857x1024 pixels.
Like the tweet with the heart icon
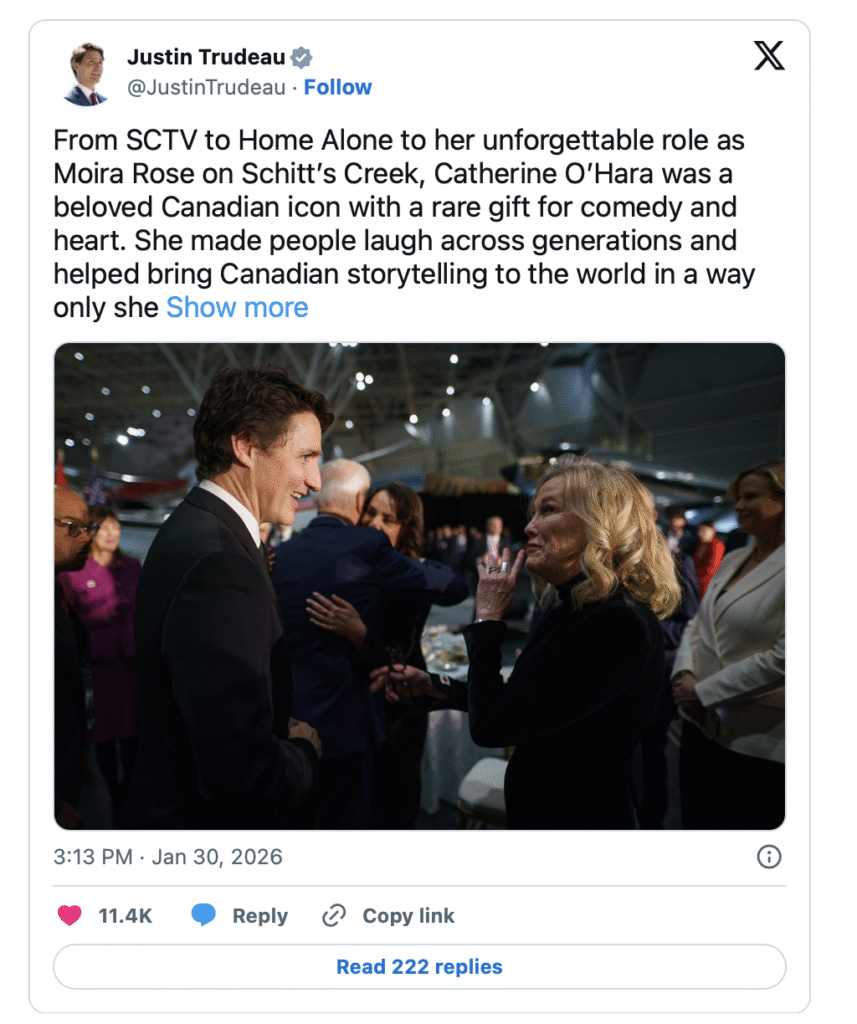coord(69,915)
